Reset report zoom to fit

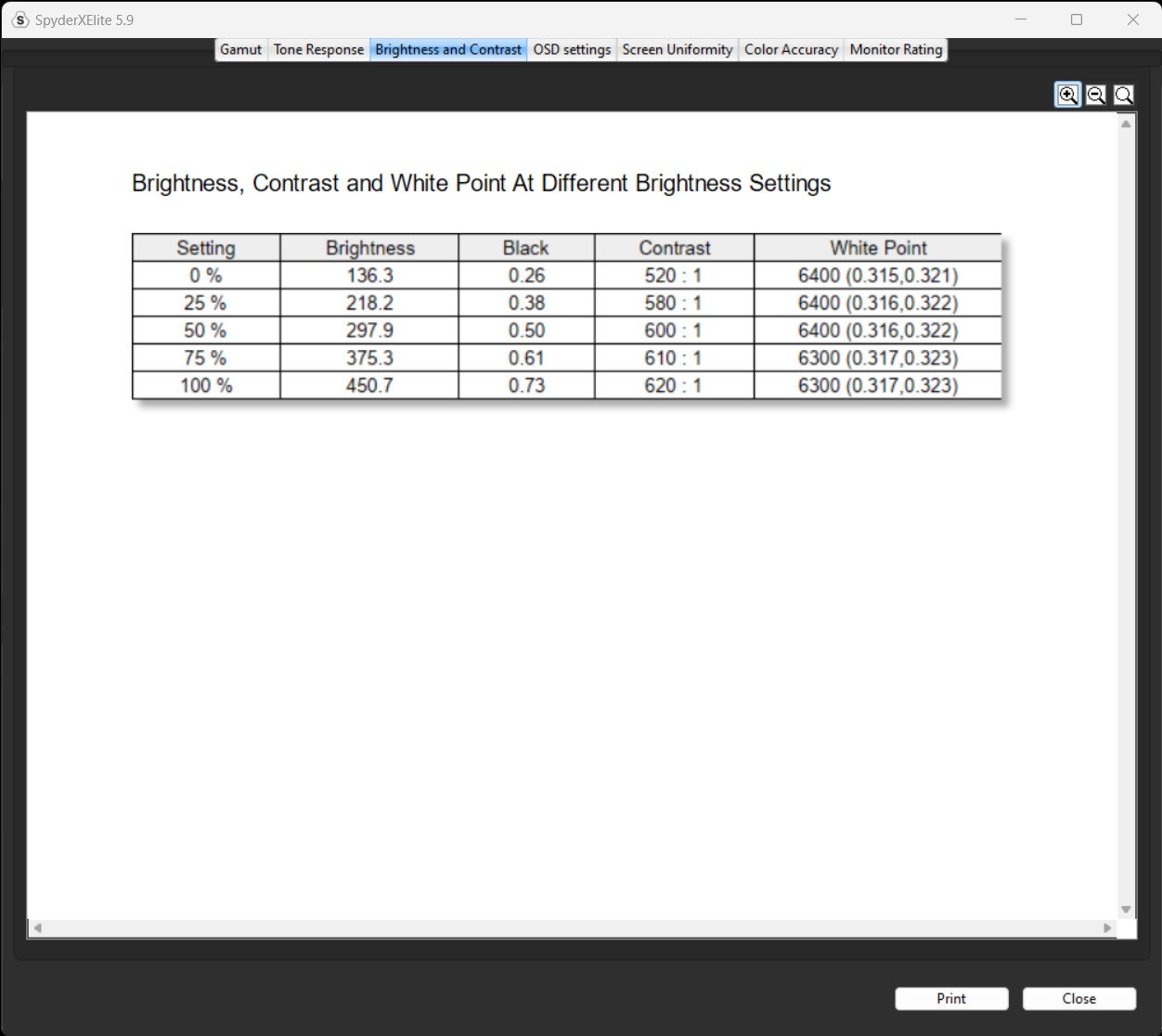pyautogui.click(x=1123, y=95)
